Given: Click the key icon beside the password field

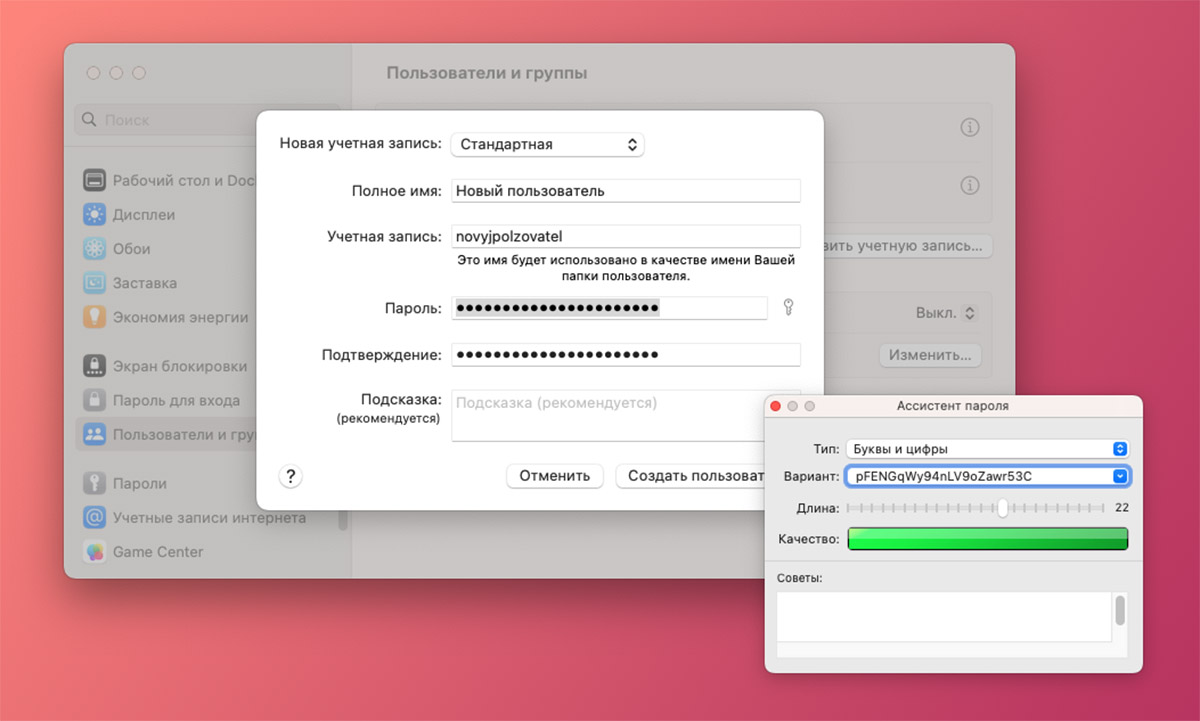Looking at the screenshot, I should pyautogui.click(x=788, y=308).
